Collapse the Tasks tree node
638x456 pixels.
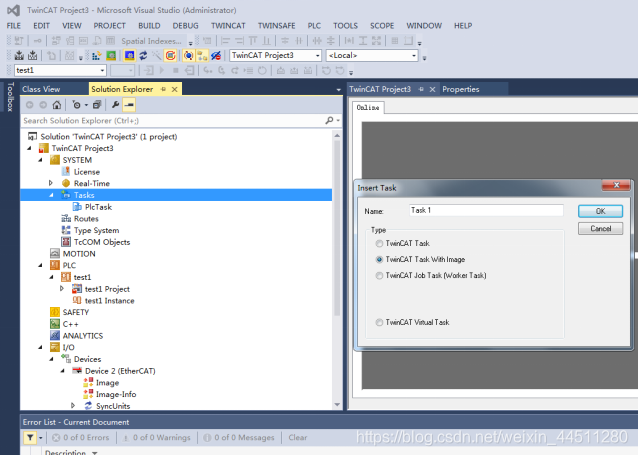click(x=51, y=195)
